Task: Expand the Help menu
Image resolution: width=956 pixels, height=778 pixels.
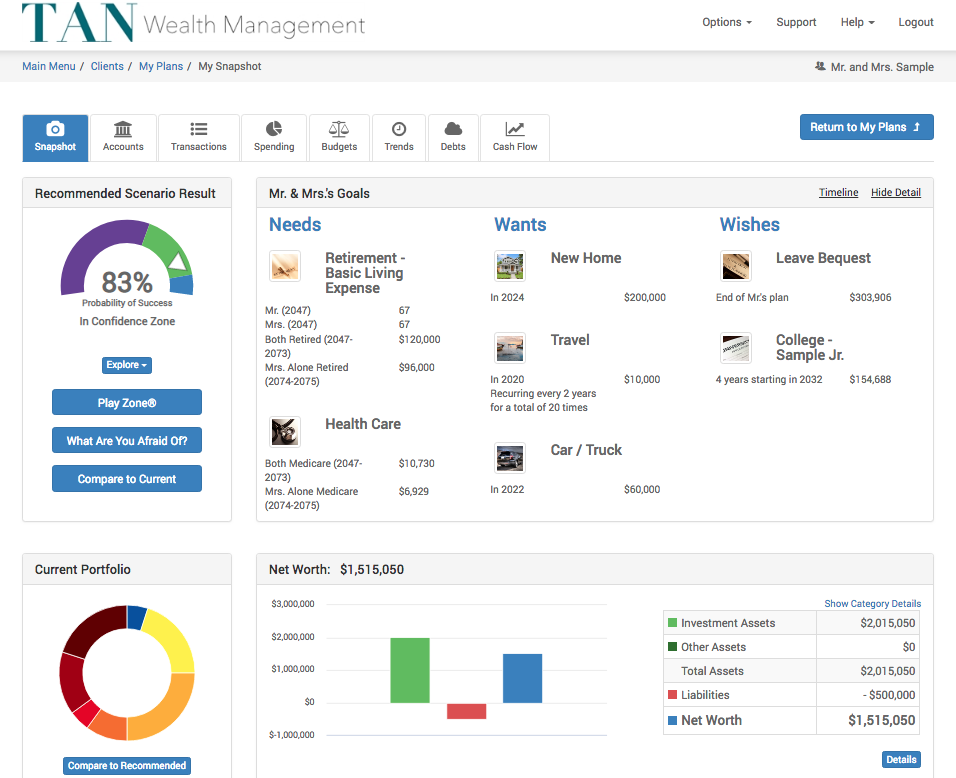Action: pyautogui.click(x=857, y=21)
